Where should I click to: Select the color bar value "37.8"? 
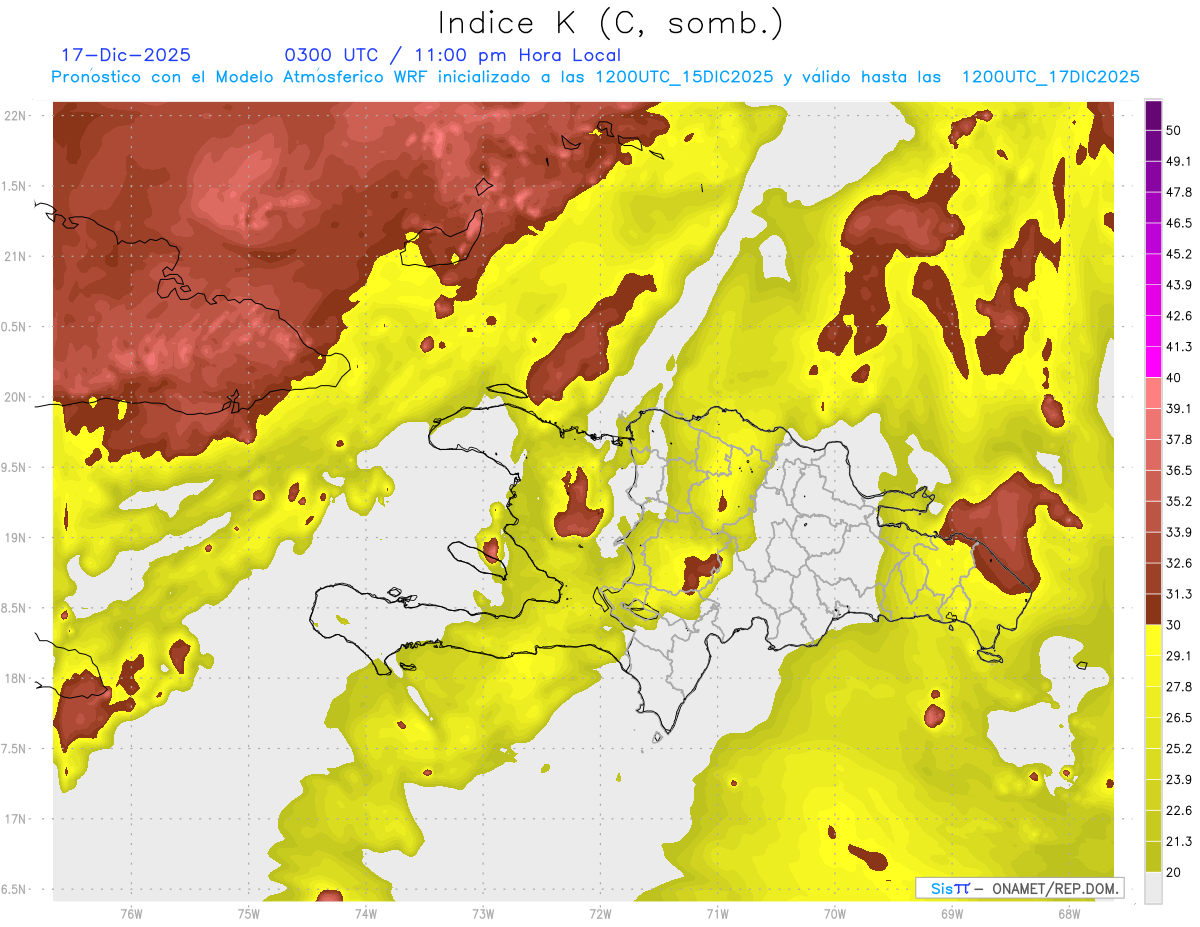tap(1179, 440)
